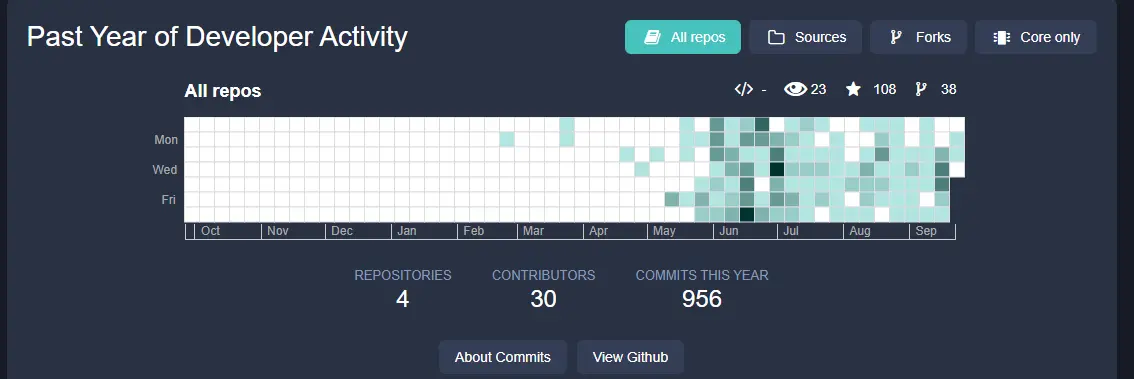Click the Mon row label
Screen dimensions: 1134x379
(x=166, y=140)
